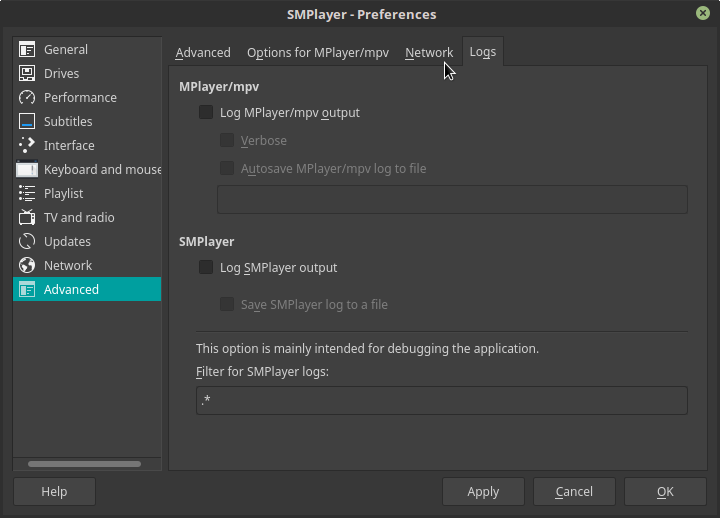This screenshot has width=720, height=518.
Task: Select the Drives disc icon
Action: pos(27,74)
